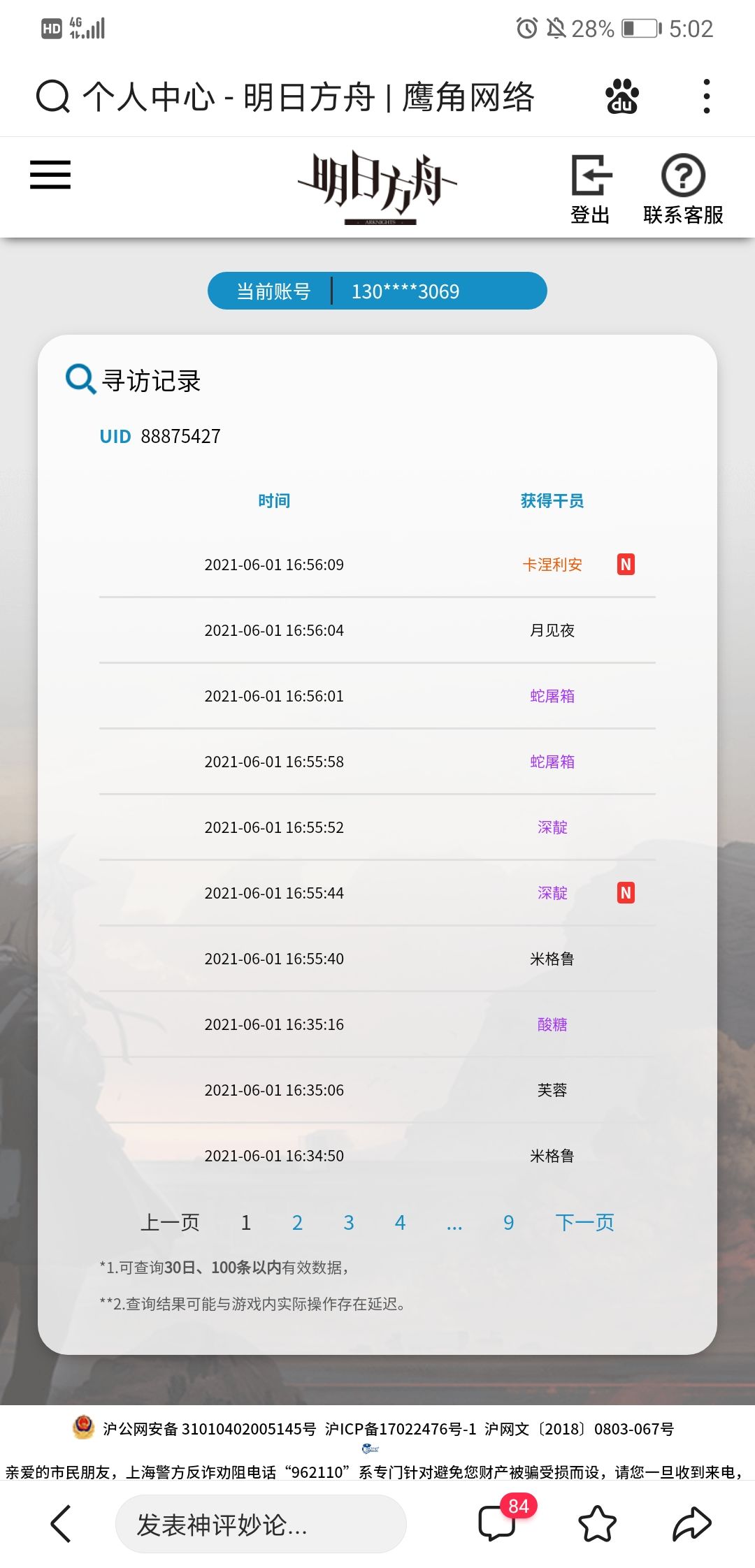Tap the search magnifier in address bar
The width and height of the screenshot is (755, 1568).
tap(52, 96)
